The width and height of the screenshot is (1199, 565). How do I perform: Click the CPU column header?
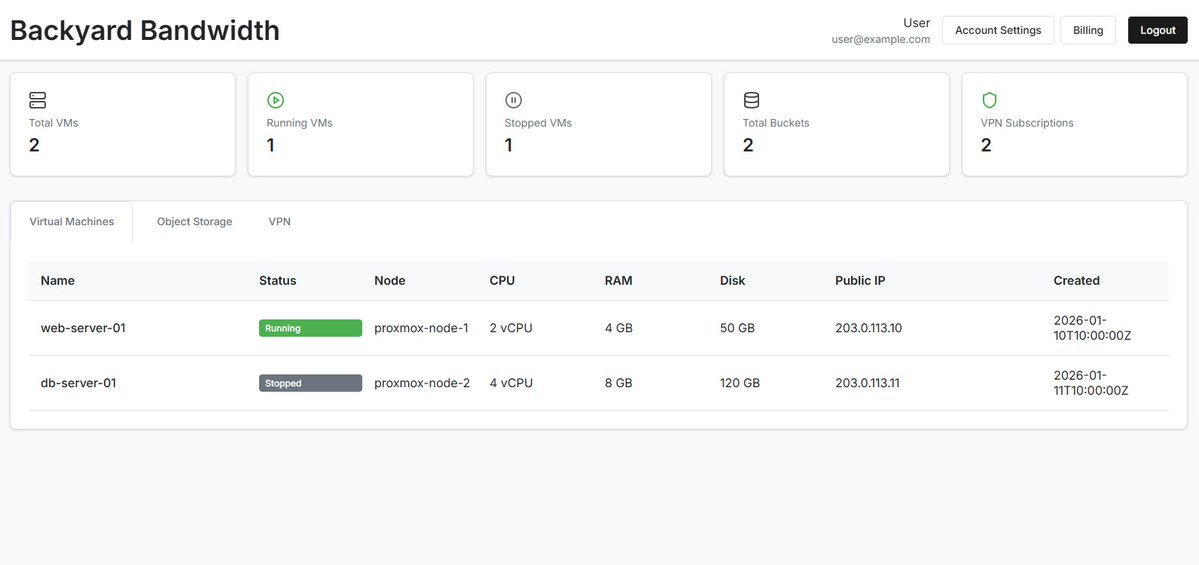(x=502, y=281)
